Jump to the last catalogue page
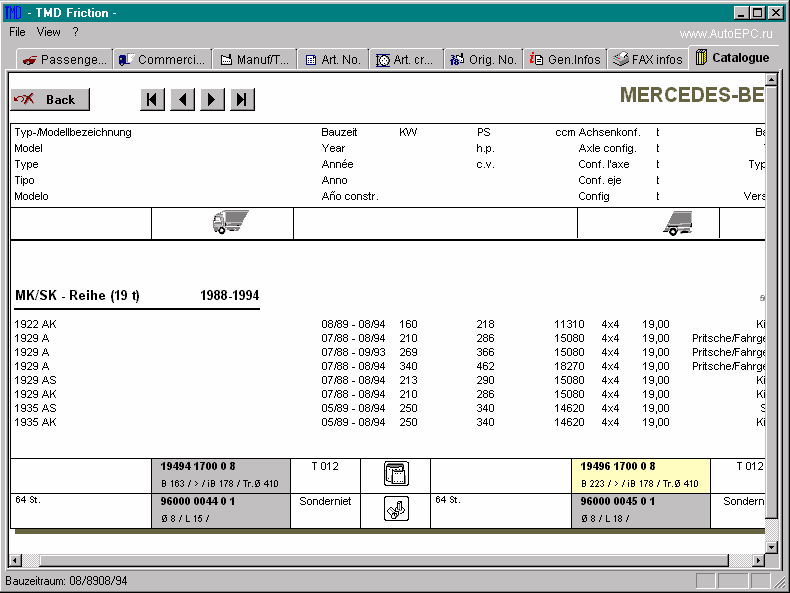The image size is (790, 593). 242,99
